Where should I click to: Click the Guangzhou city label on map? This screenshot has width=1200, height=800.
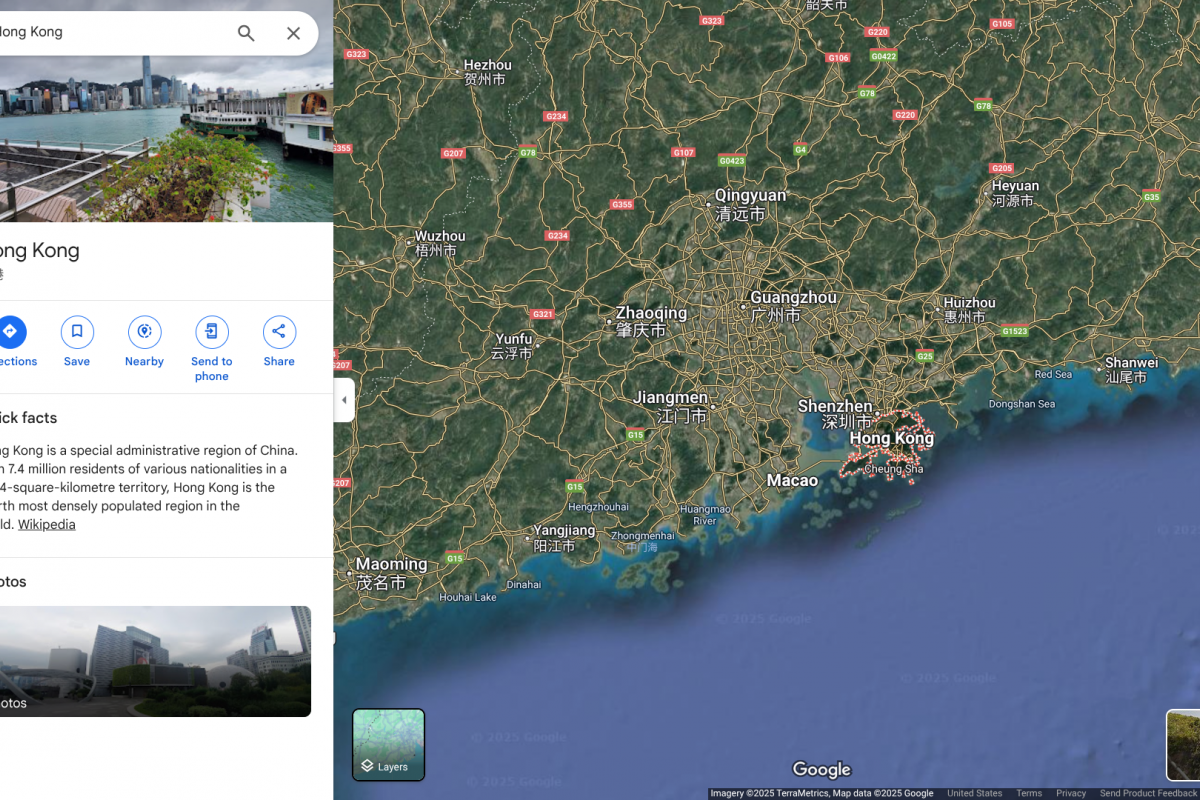(x=793, y=298)
